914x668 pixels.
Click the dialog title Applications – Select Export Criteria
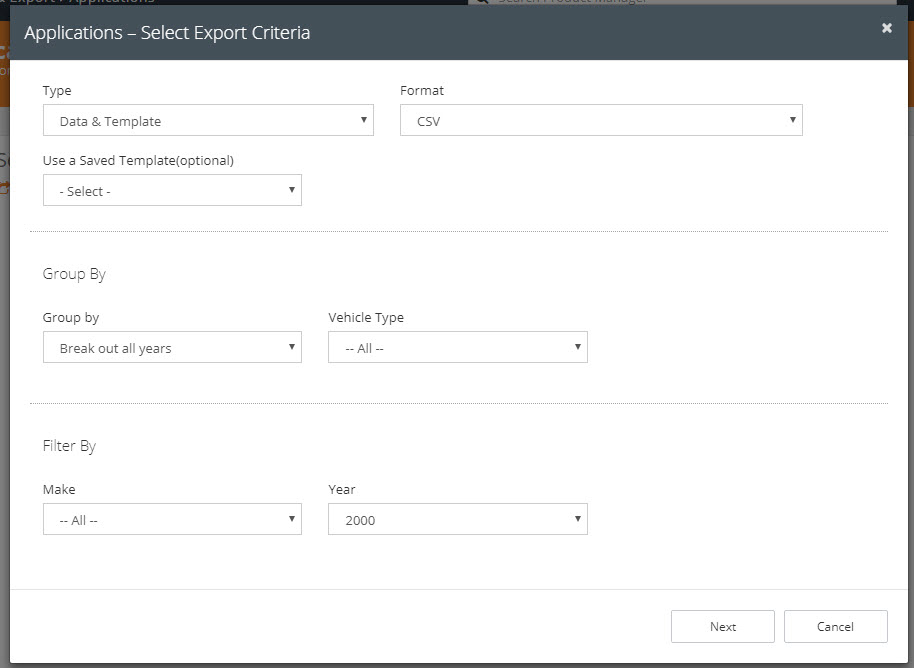[x=167, y=33]
